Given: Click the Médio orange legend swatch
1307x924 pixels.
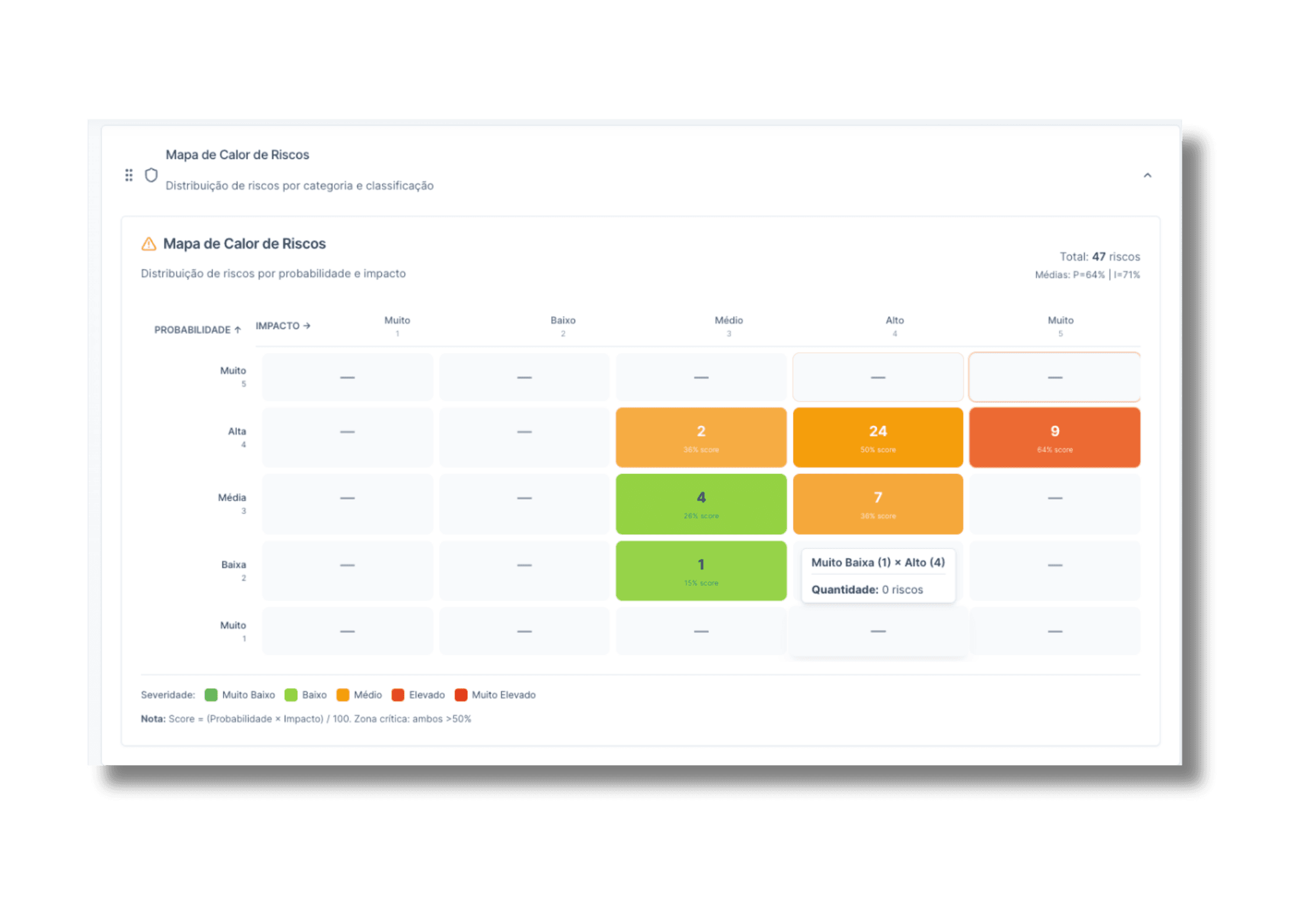Looking at the screenshot, I should tap(343, 695).
